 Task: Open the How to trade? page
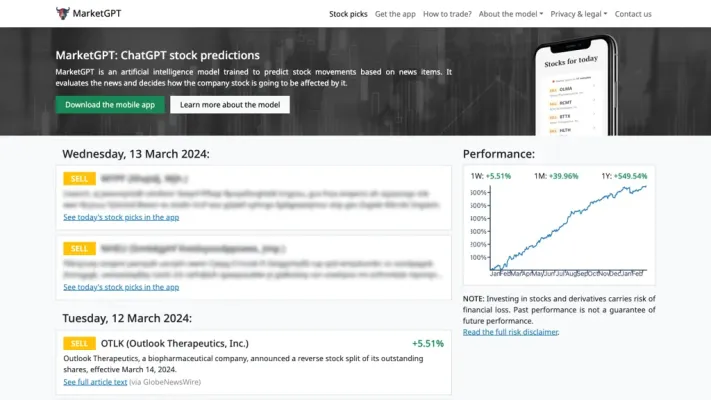(x=447, y=14)
